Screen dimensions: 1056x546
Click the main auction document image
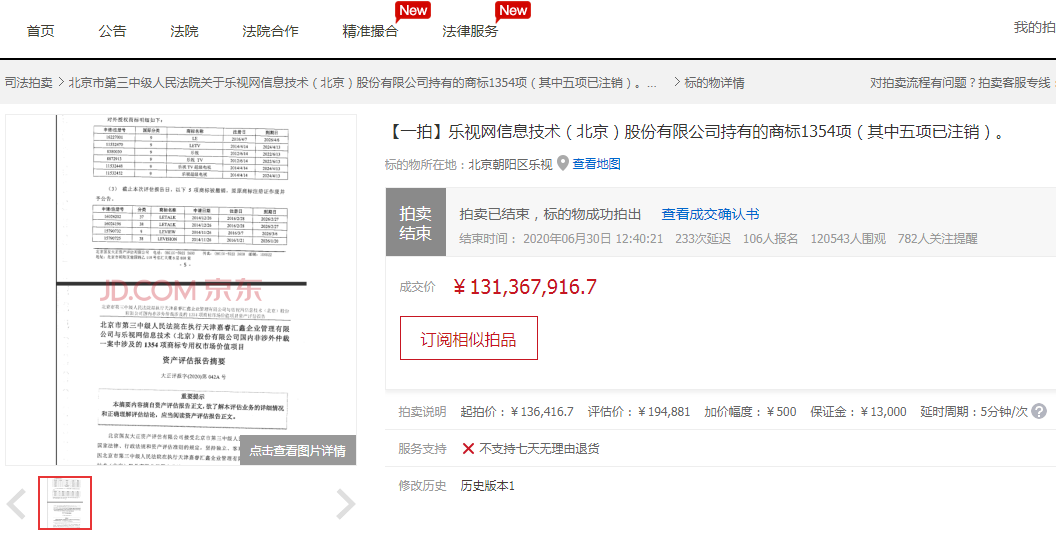pyautogui.click(x=181, y=289)
